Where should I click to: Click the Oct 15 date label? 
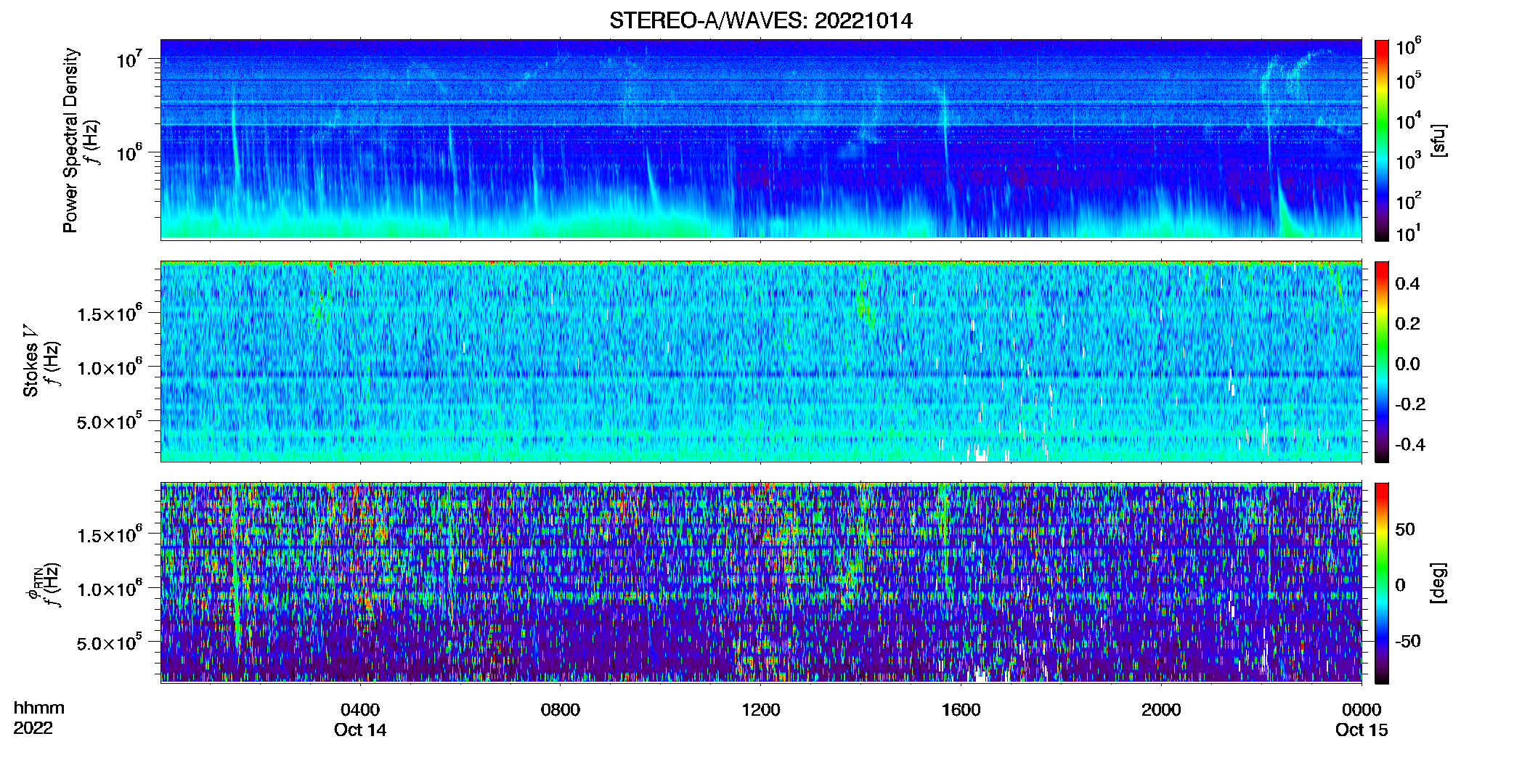tap(1362, 730)
